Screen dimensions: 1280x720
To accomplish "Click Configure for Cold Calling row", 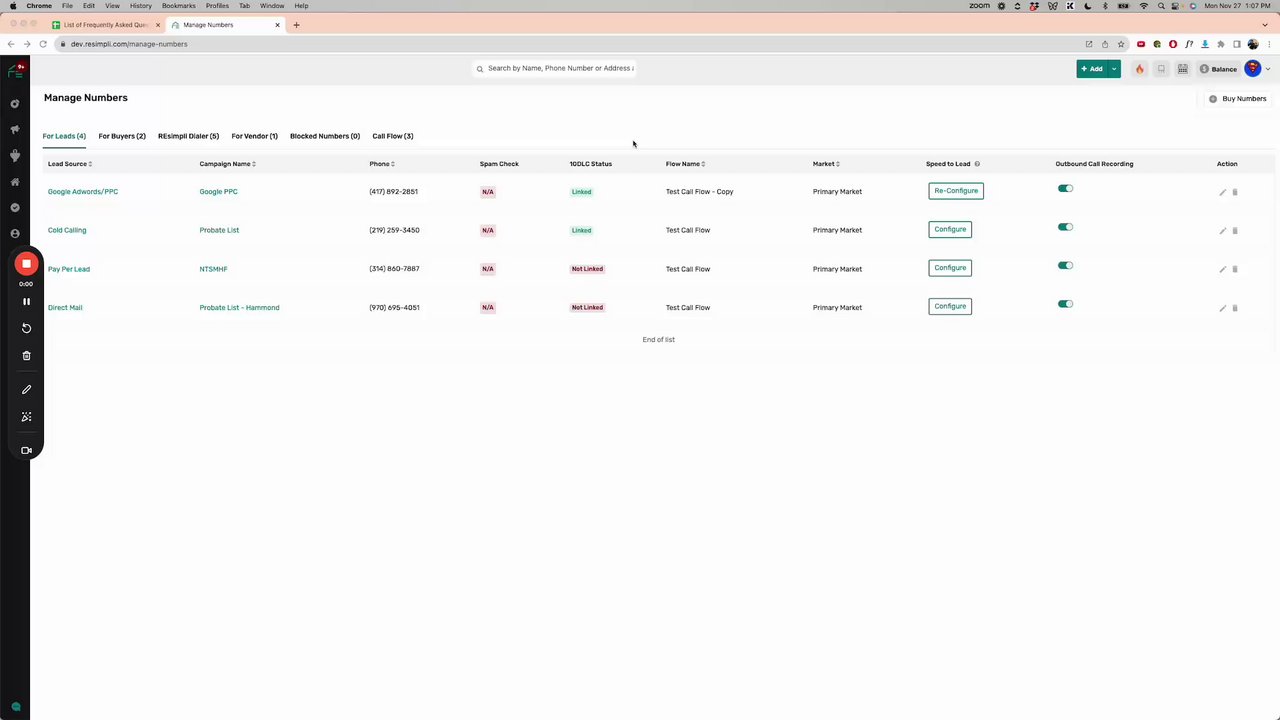I will pos(950,230).
